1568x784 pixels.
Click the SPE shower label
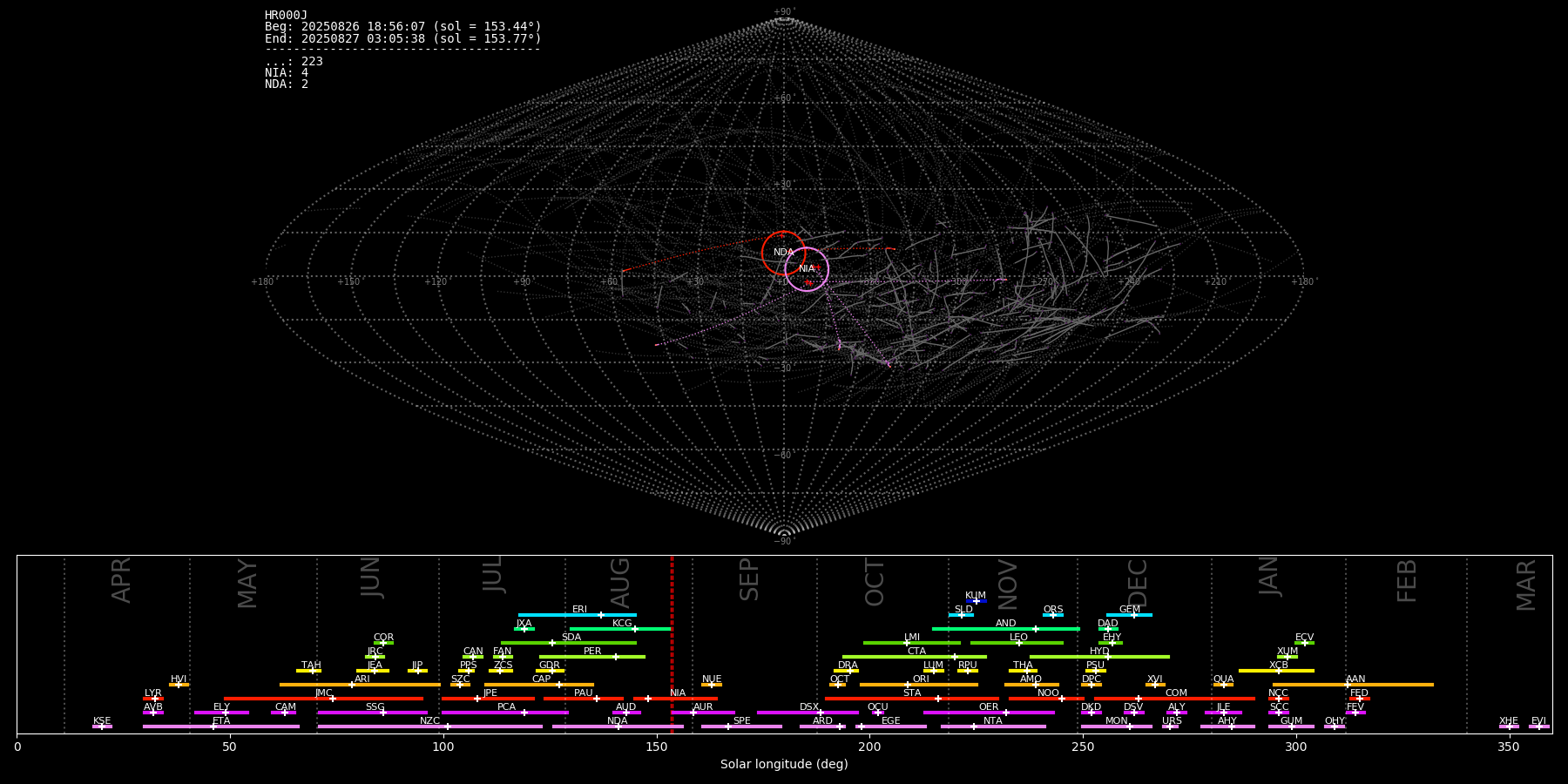[x=742, y=720]
